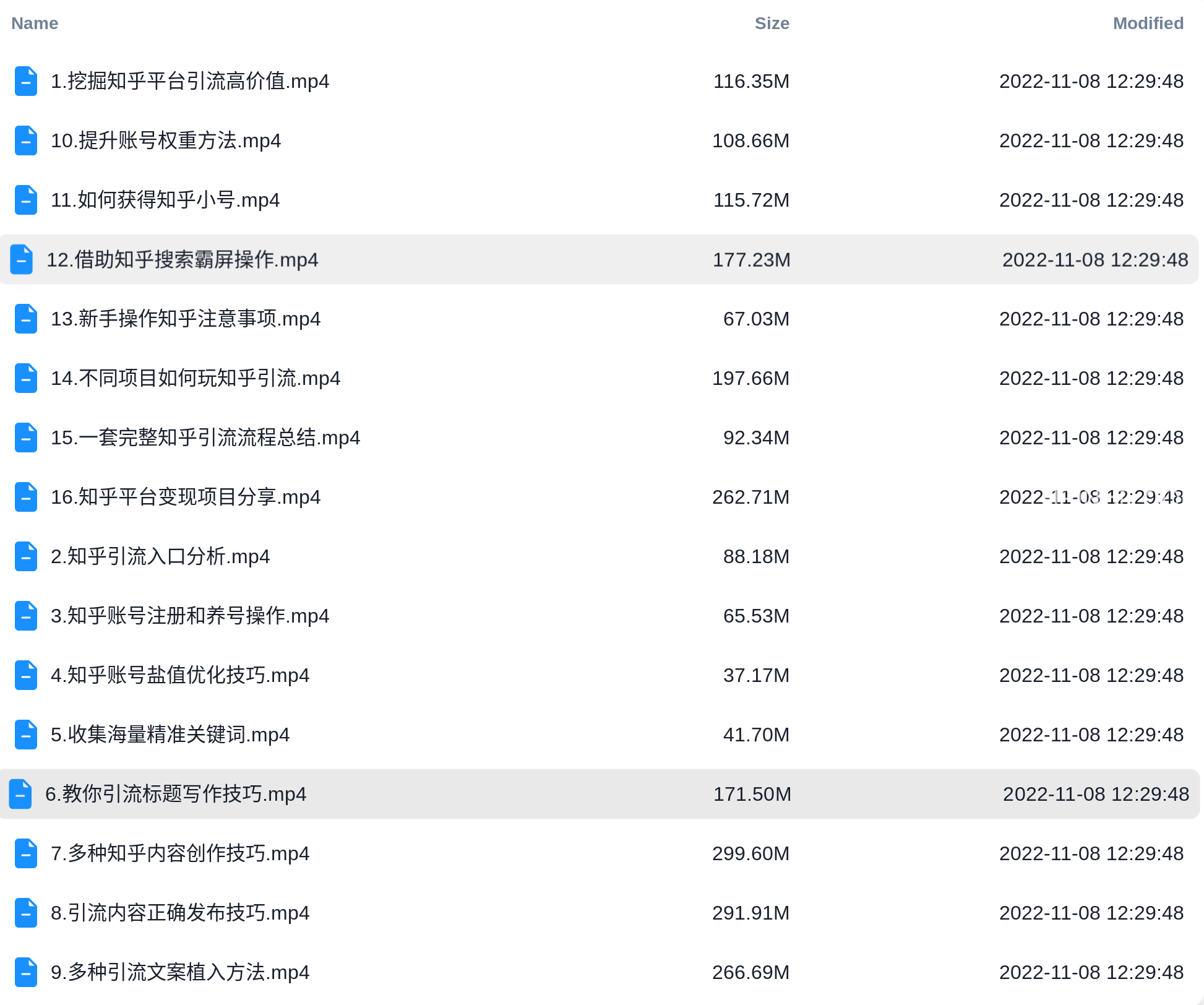Sort by the Modified column header
This screenshot has height=1005, width=1204.
[1148, 24]
